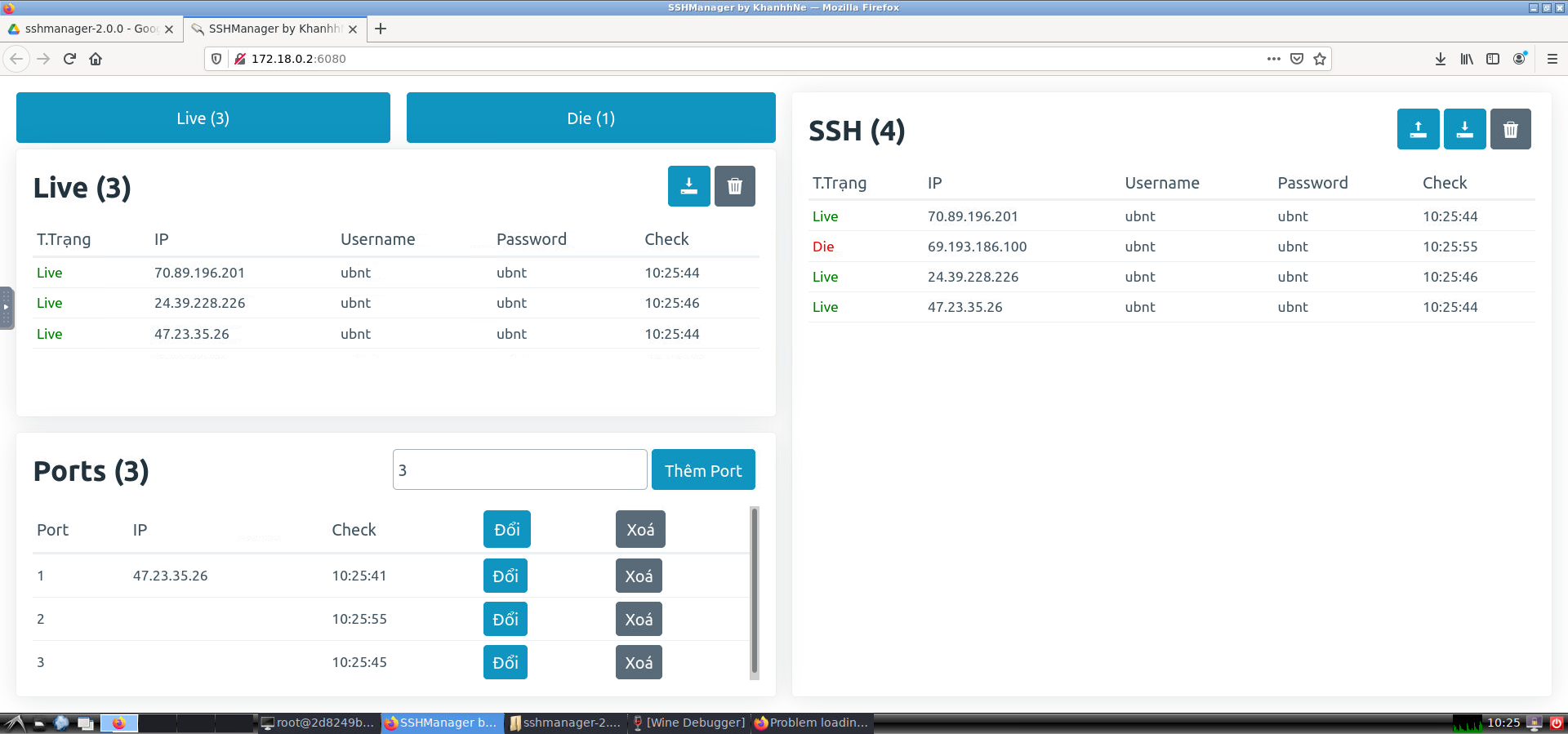This screenshot has height=734, width=1568.
Task: Focus the port number input field
Action: pos(520,469)
